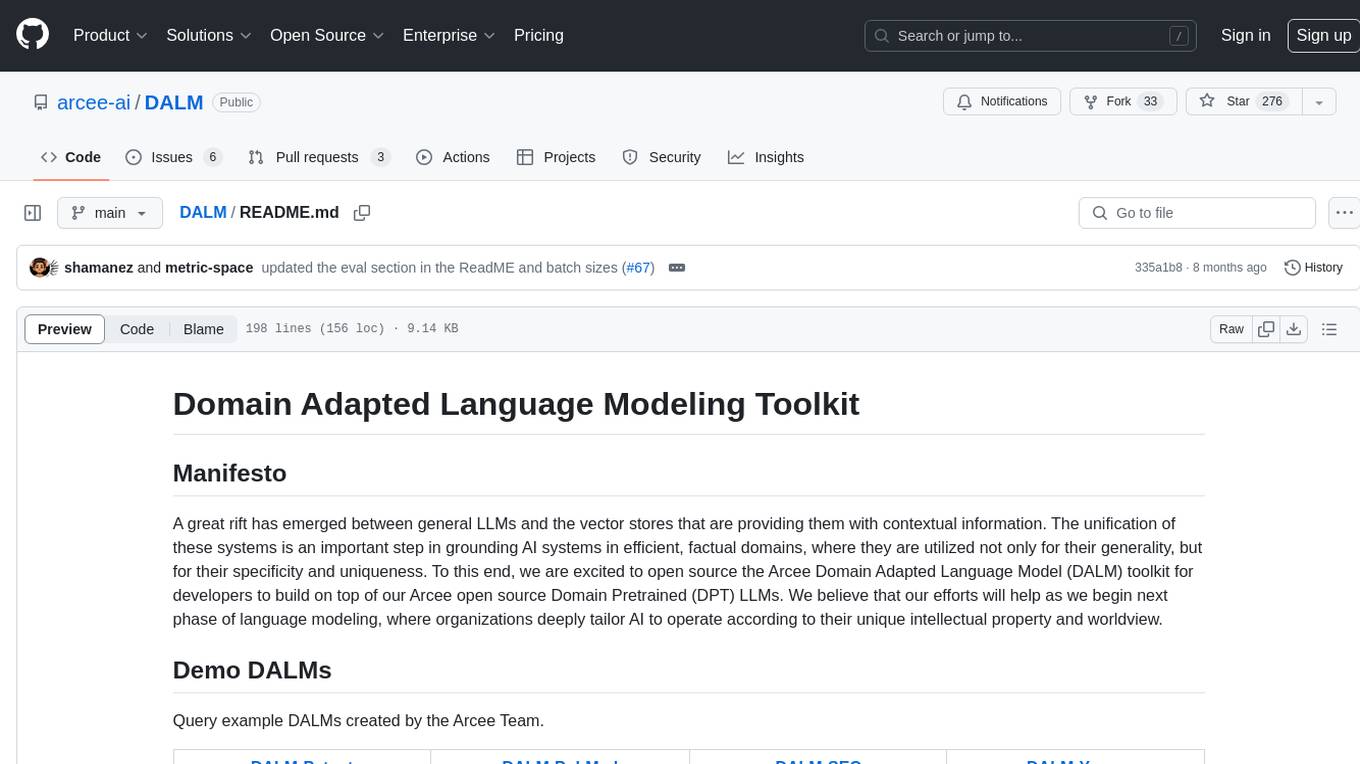Click the Manifesto heading
This screenshot has width=1360, height=764.
coord(230,473)
